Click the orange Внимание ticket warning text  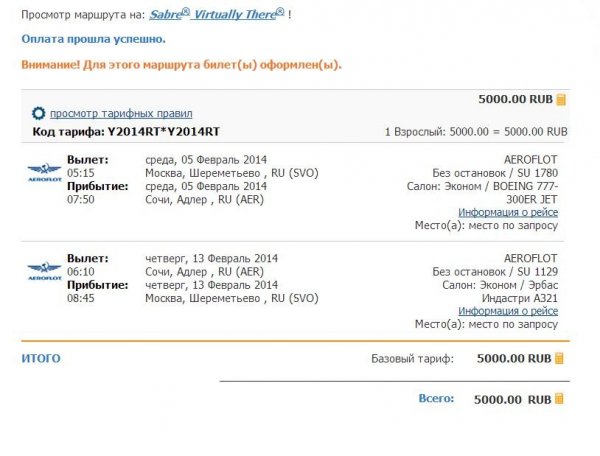pos(181,64)
